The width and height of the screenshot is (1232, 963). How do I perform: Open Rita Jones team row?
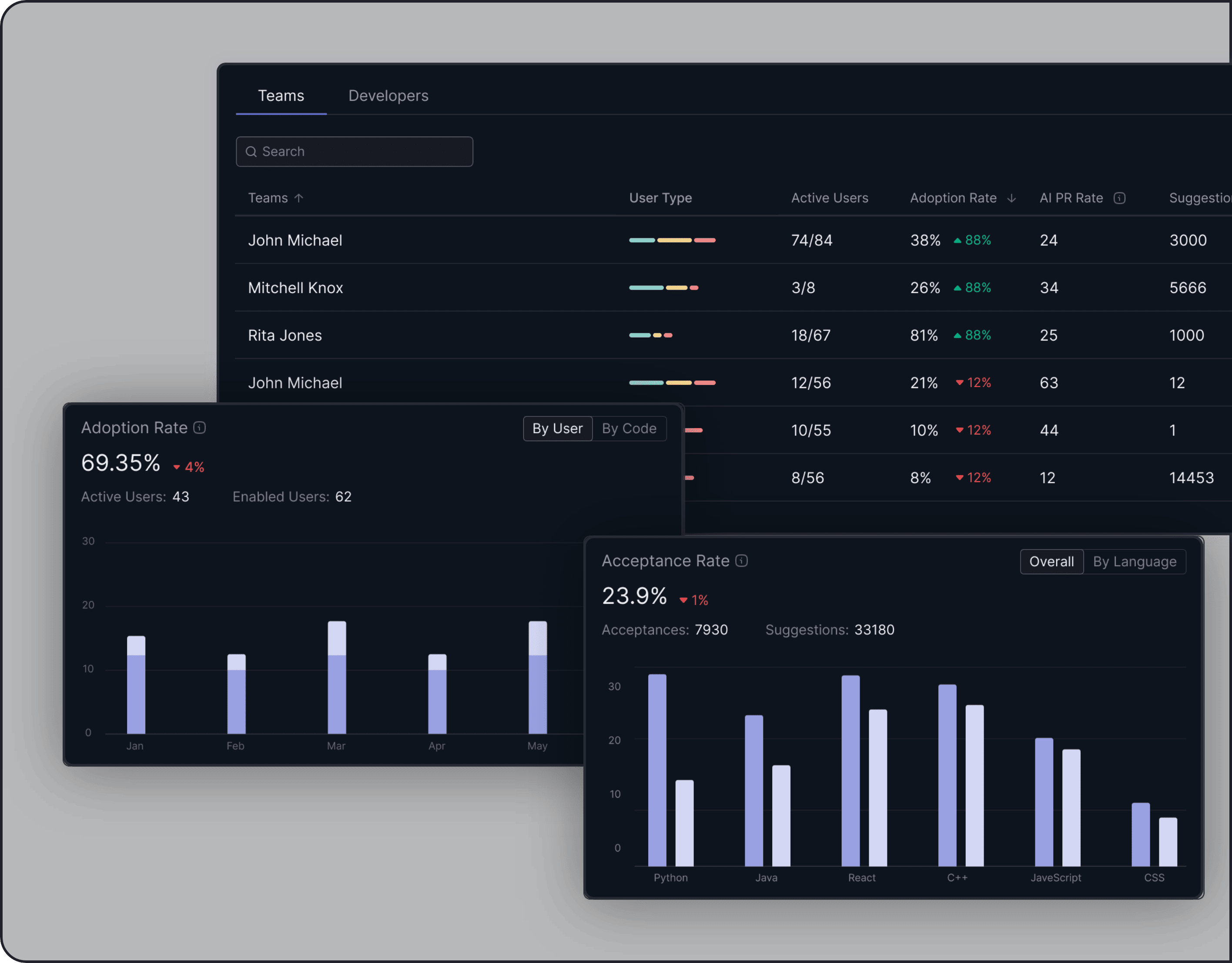[285, 336]
